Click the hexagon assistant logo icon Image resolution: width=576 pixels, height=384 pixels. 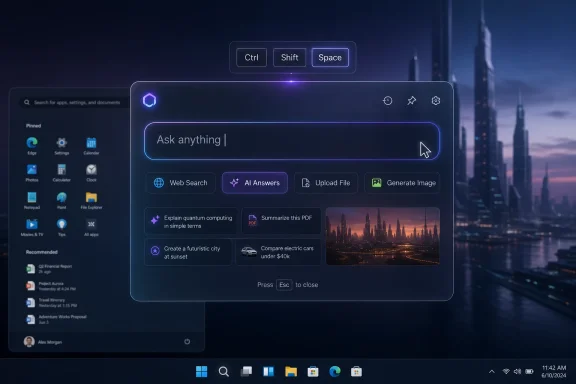coord(150,100)
